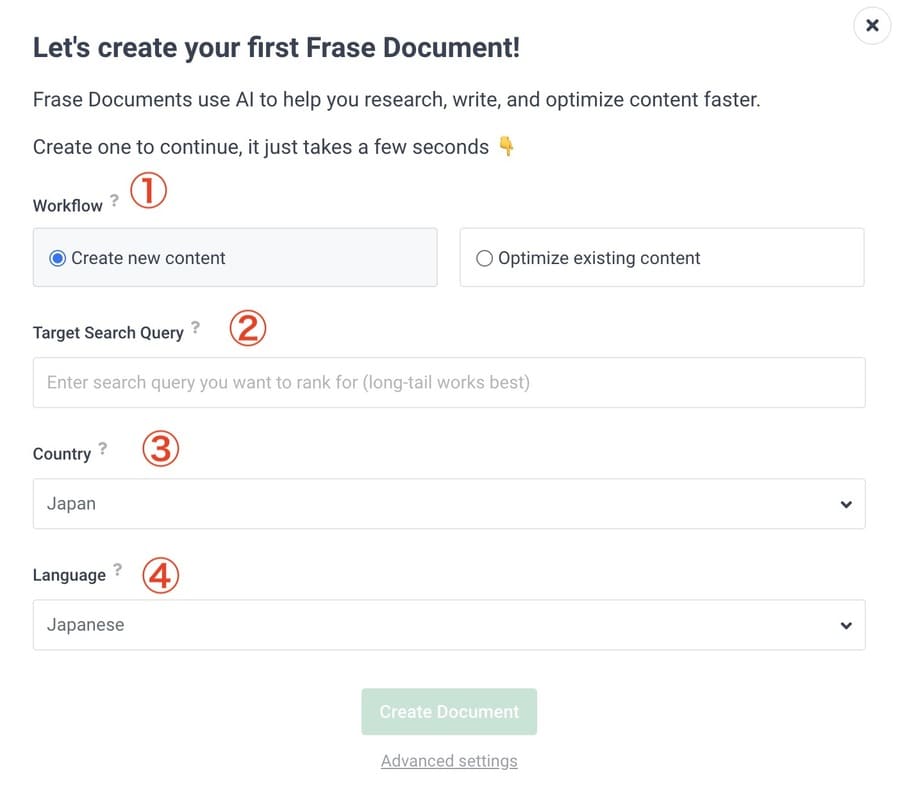This screenshot has height=805, width=900.
Task: Click the Workflow help question mark
Action: (114, 200)
